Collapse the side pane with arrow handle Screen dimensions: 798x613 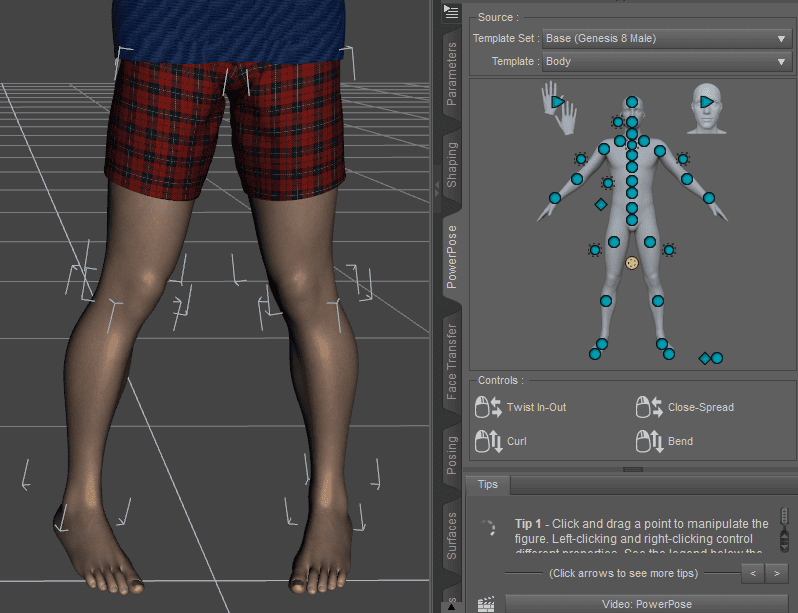pos(436,189)
